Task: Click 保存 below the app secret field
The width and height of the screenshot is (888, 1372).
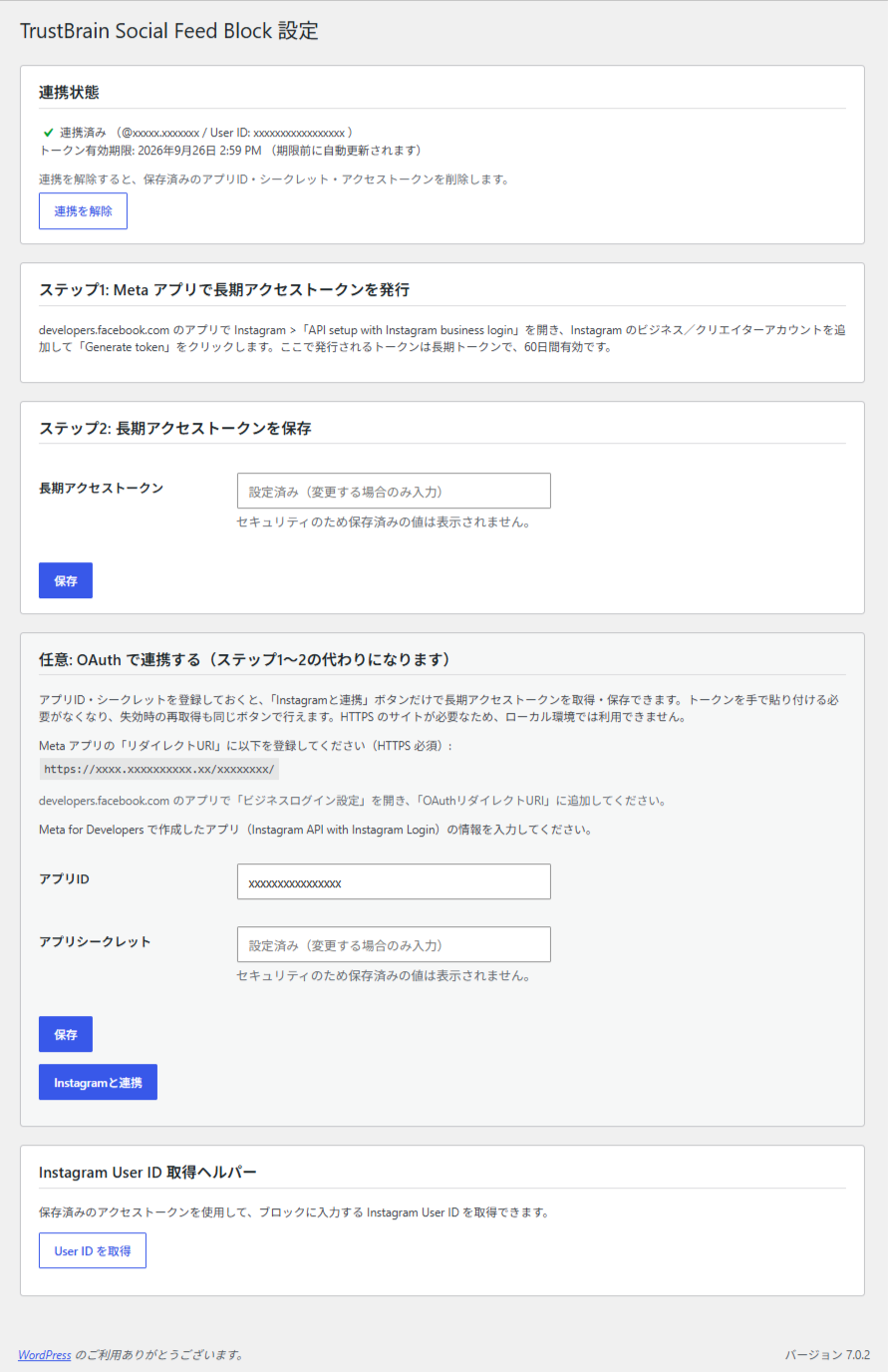Action: click(x=66, y=1034)
